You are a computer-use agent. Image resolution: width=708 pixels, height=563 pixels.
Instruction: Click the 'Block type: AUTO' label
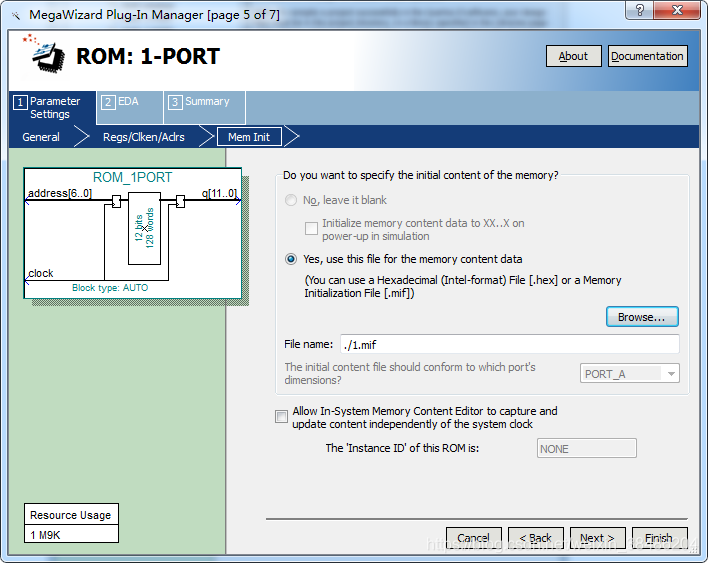110,288
